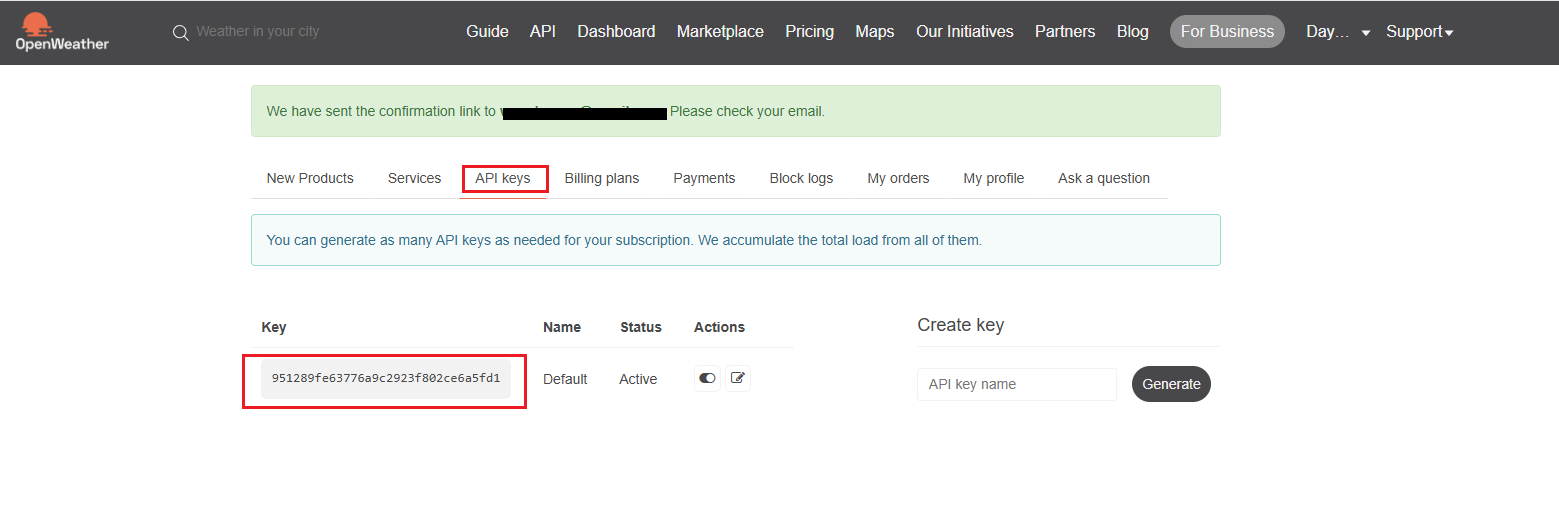Open Our Initiatives page
Viewport: 1559px width, 527px height.
coord(965,32)
